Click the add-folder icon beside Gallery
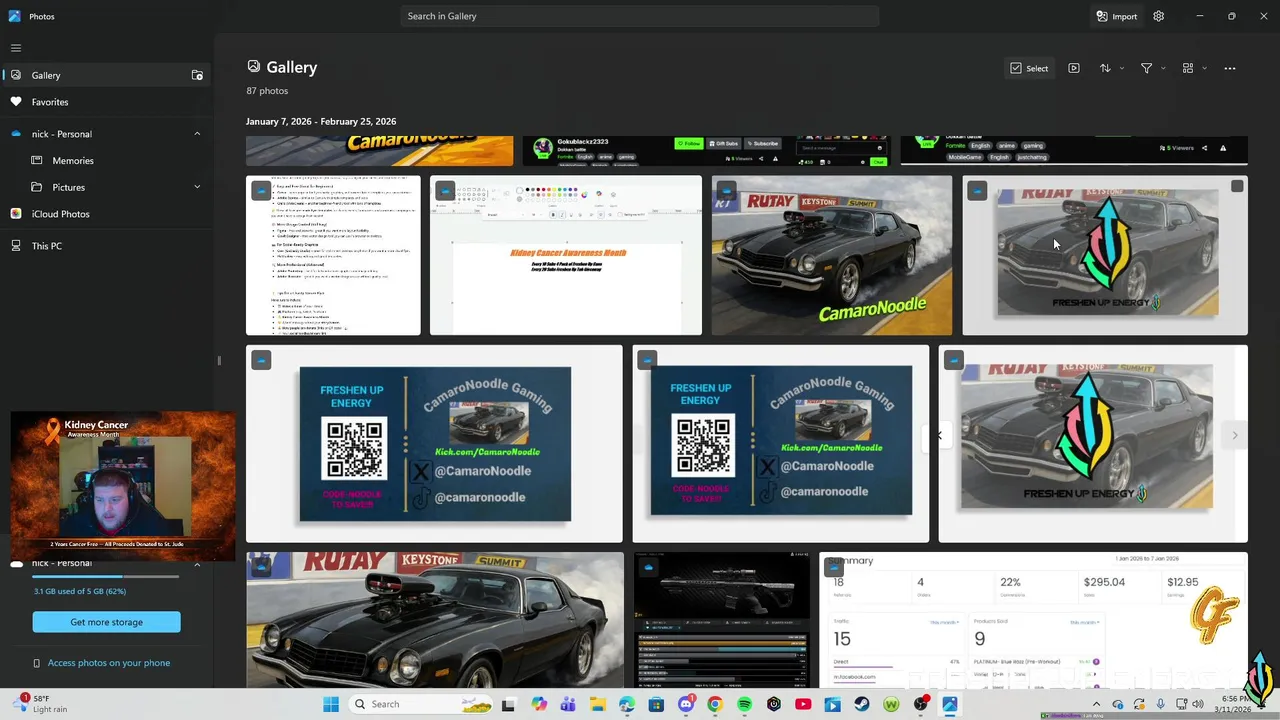 (x=197, y=75)
